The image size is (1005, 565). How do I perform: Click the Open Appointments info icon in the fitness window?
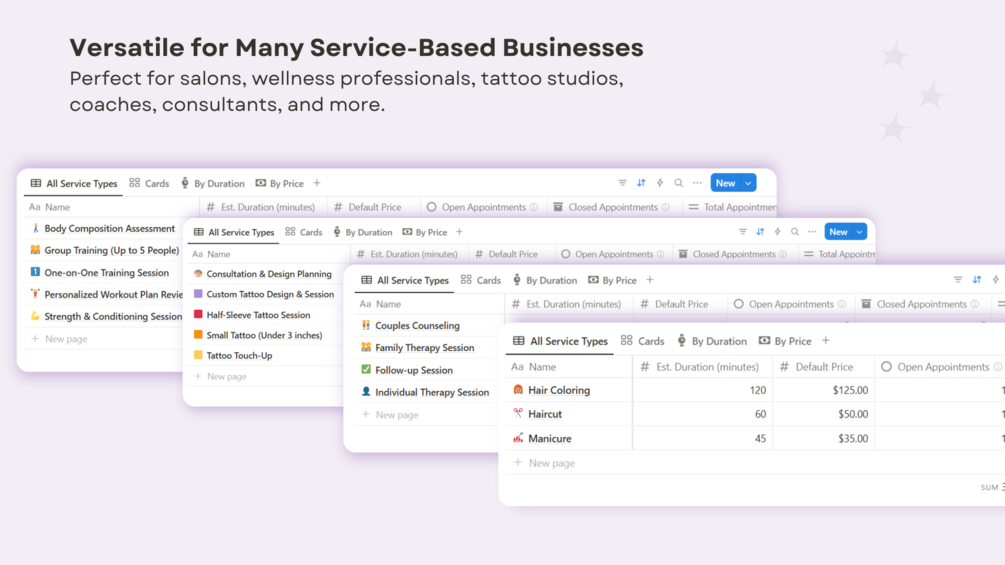(534, 207)
